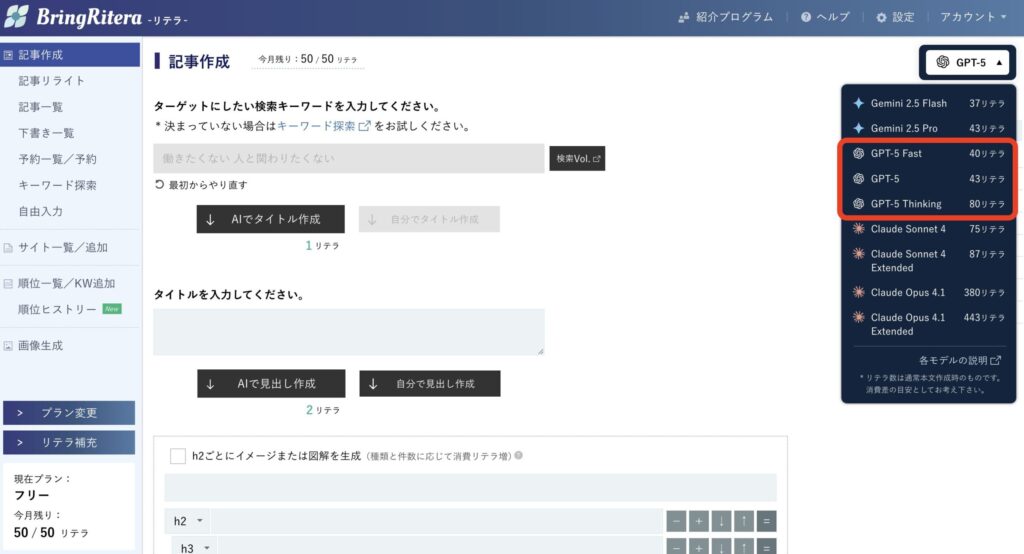Screen dimensions: 1024x554
Task: Open the キーワード探索 link in instructions
Action: [323, 126]
